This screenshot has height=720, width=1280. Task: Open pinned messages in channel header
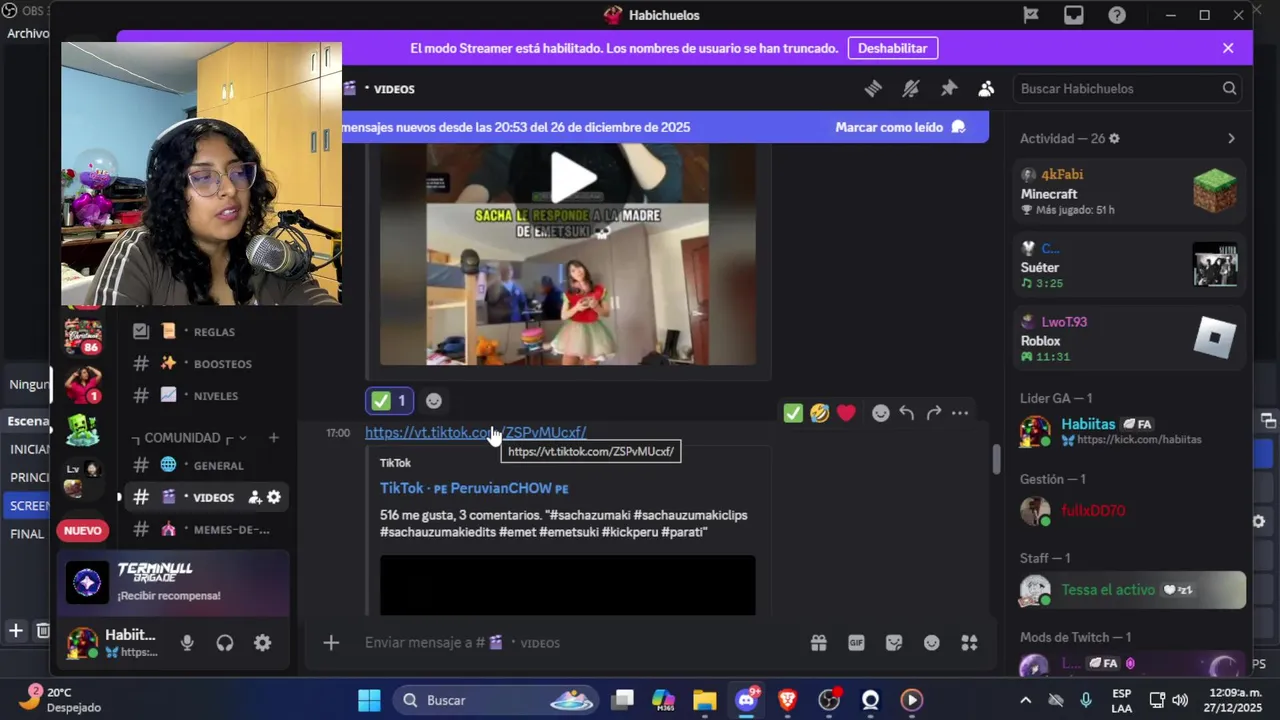coord(949,89)
